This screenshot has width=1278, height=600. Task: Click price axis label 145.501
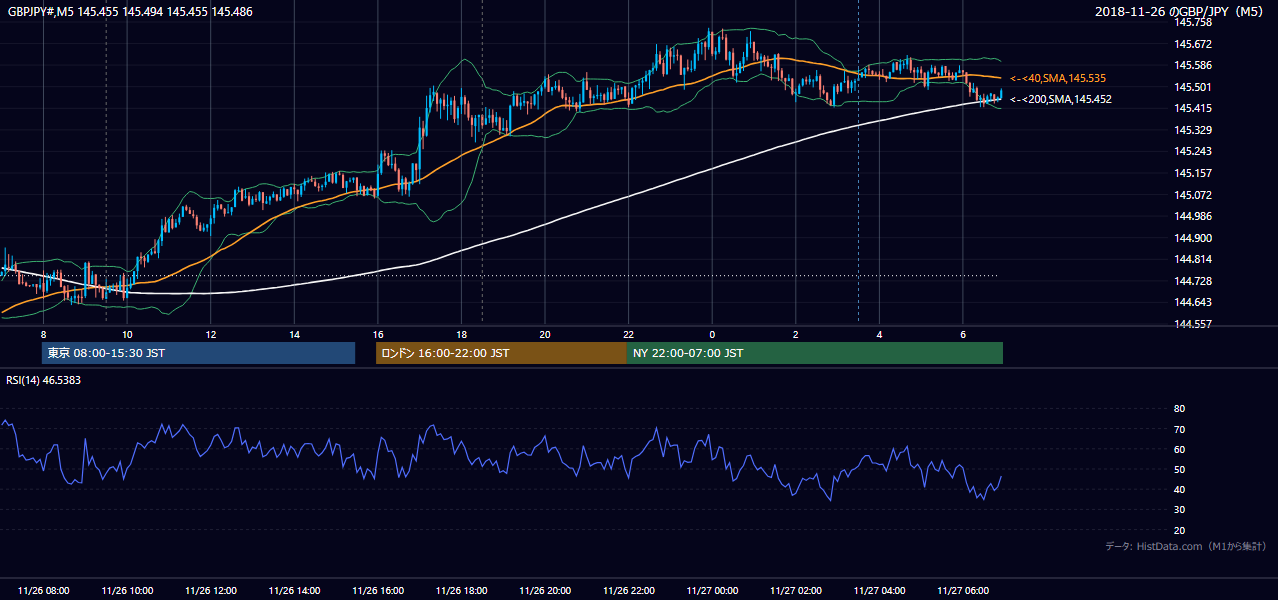coord(1191,87)
